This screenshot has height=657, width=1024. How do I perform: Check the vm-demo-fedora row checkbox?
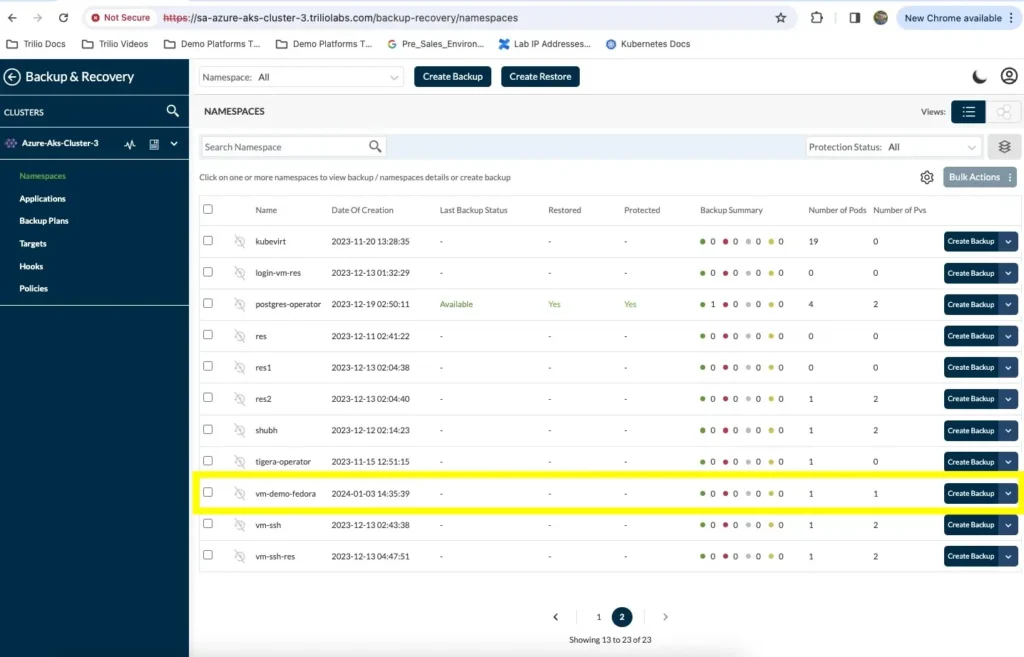click(208, 492)
